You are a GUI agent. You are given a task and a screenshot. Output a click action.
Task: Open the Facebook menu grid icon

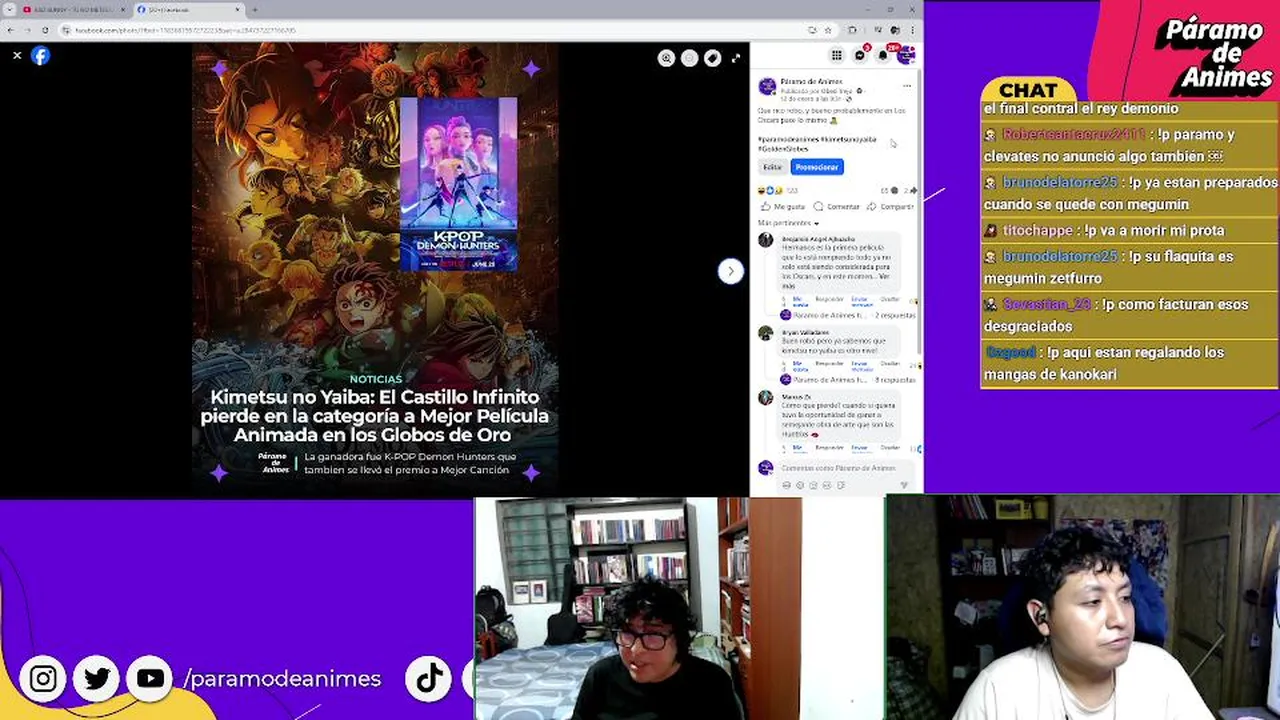(837, 55)
